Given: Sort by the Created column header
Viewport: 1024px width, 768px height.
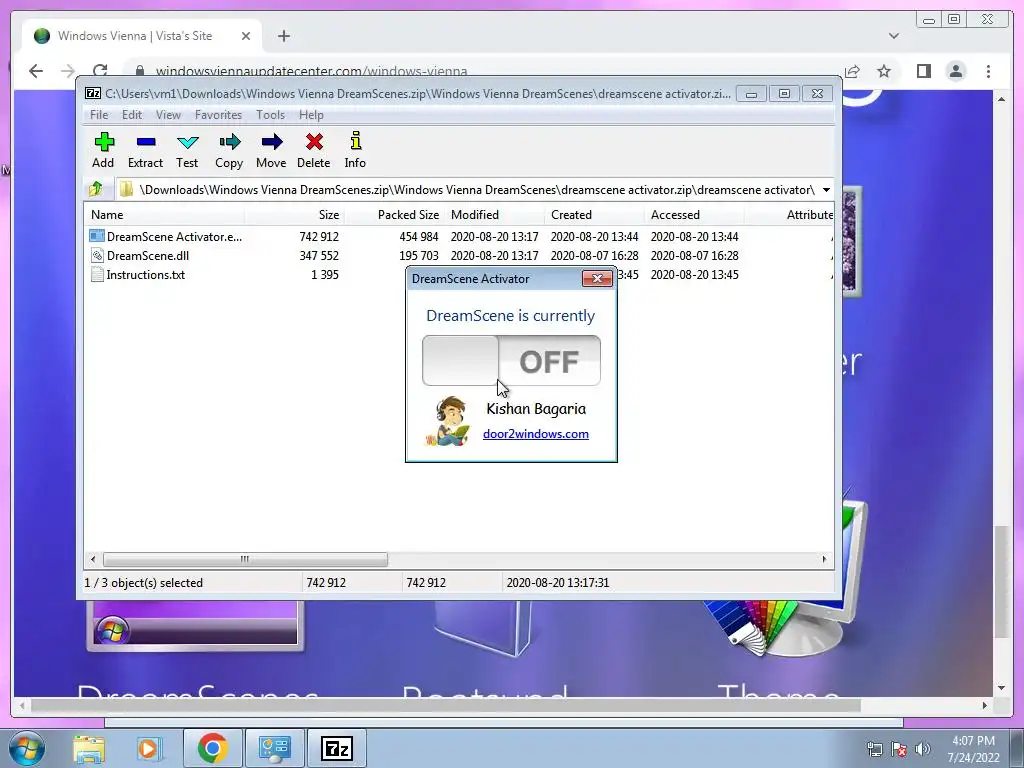Looking at the screenshot, I should (x=594, y=214).
